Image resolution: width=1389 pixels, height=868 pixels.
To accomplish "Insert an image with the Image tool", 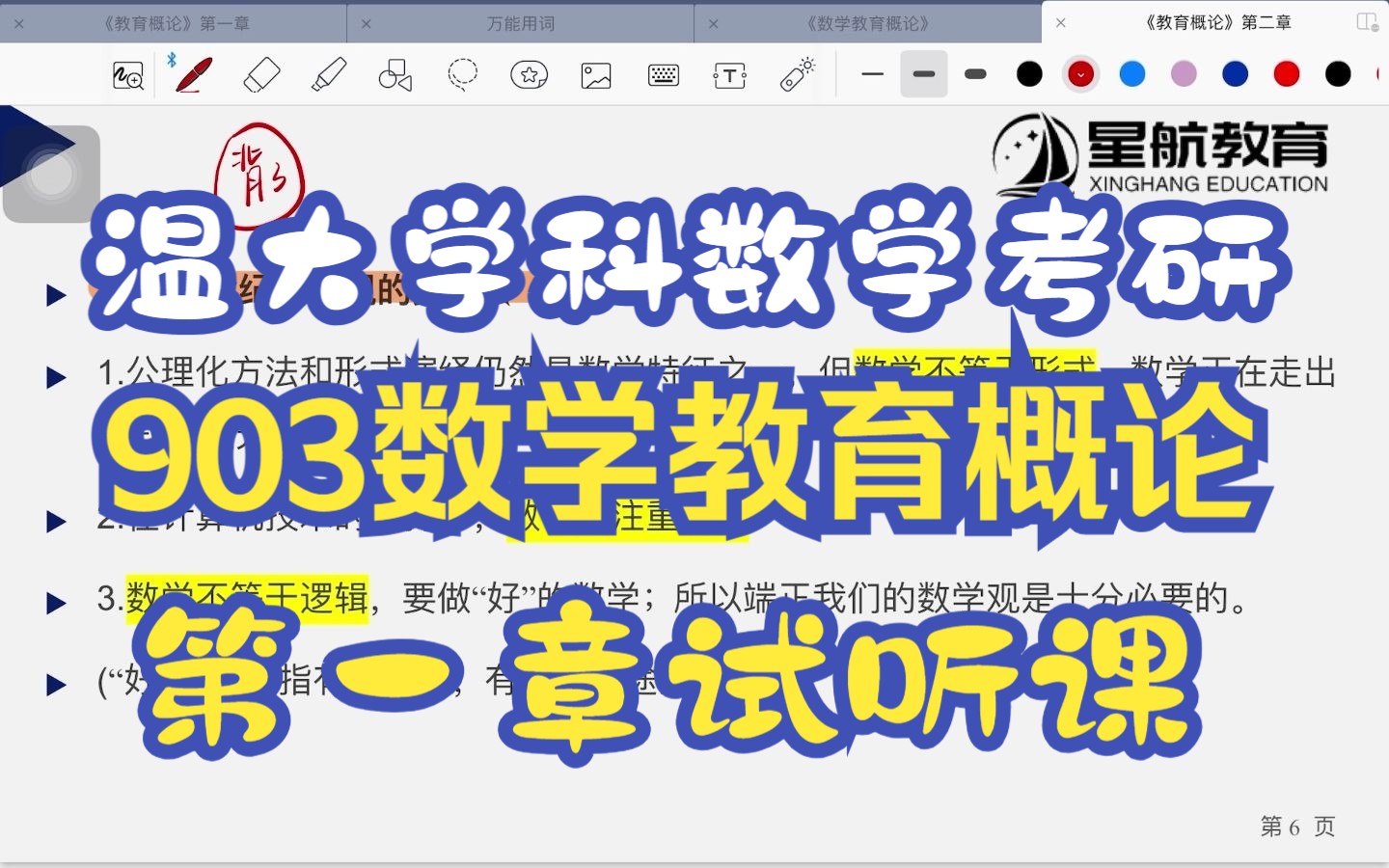I will pos(596,75).
